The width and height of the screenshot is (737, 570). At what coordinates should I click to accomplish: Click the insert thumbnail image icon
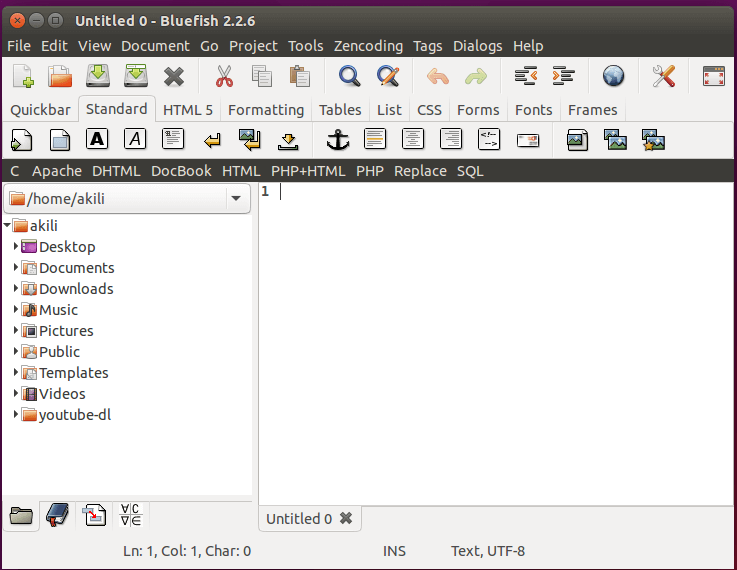click(x=615, y=140)
